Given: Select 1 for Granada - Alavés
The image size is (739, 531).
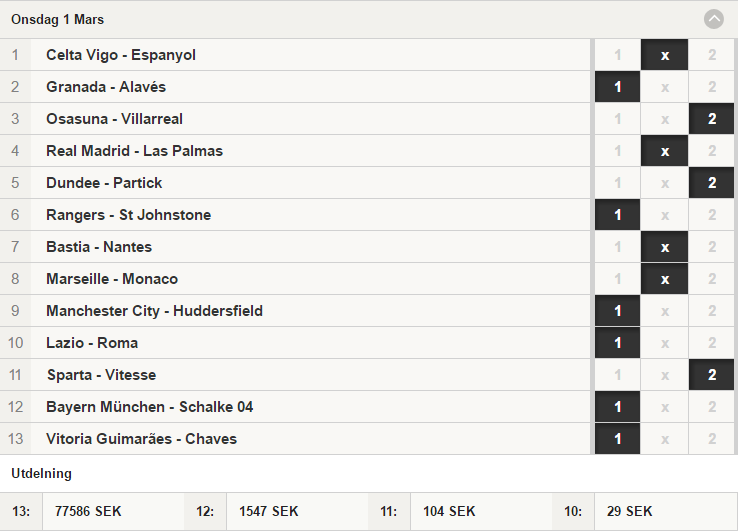Looking at the screenshot, I should point(617,87).
